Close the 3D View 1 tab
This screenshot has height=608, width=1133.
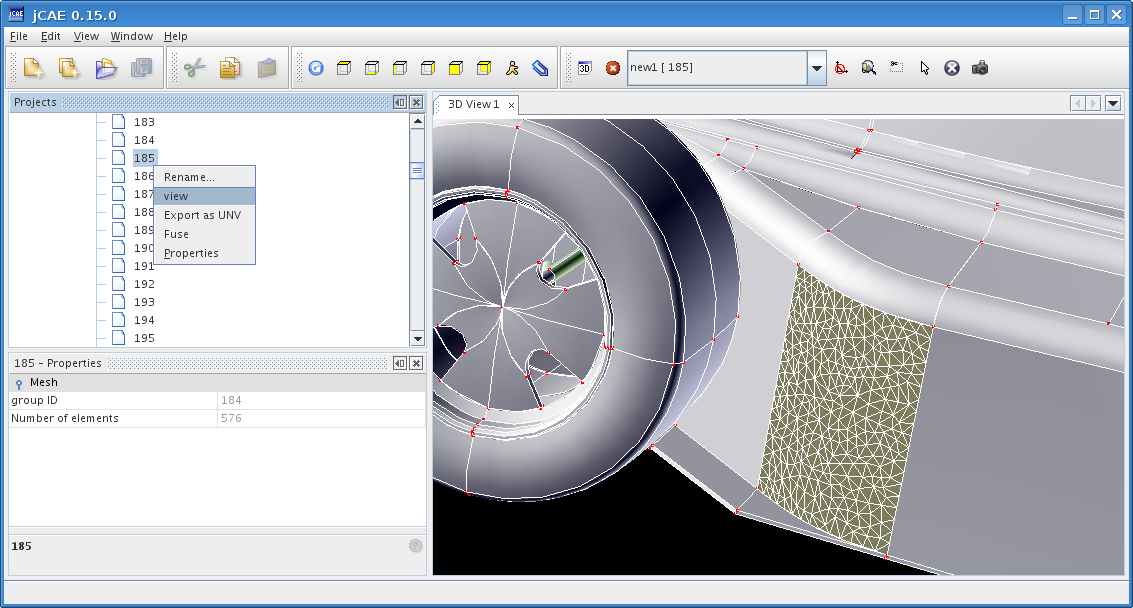(512, 106)
